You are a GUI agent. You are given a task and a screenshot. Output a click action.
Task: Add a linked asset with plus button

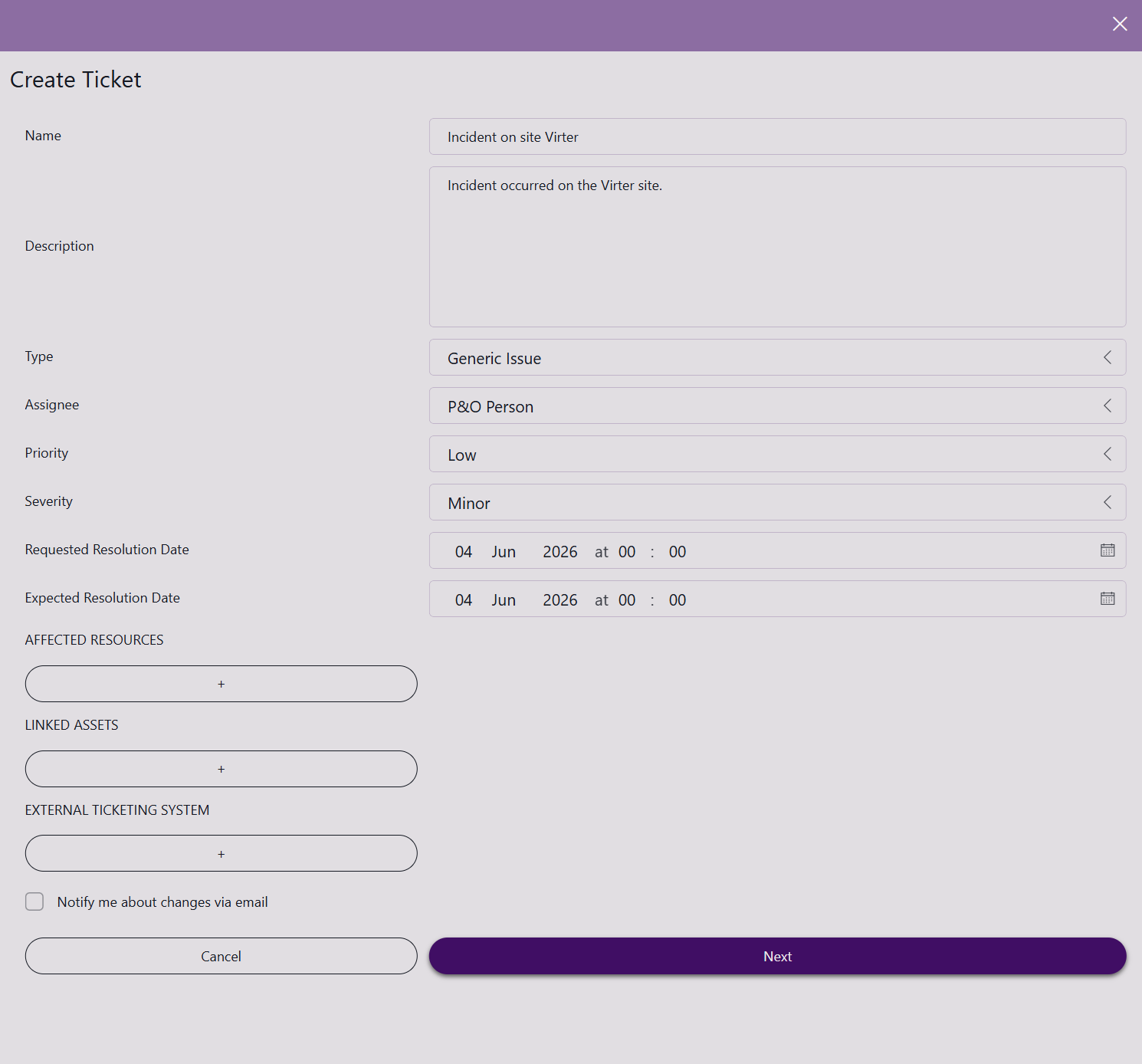[222, 769]
